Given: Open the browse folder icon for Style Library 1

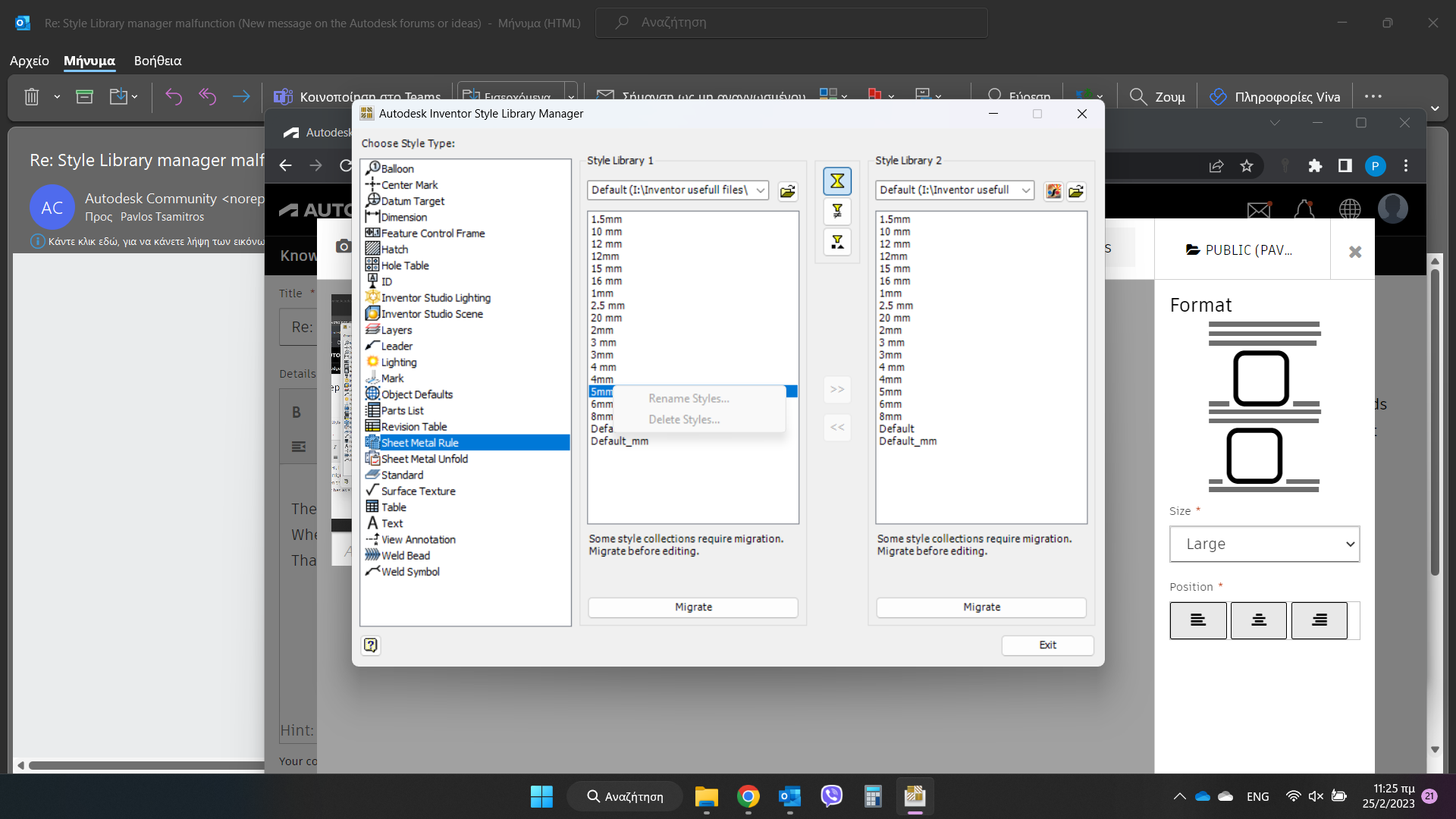Looking at the screenshot, I should coord(788,191).
